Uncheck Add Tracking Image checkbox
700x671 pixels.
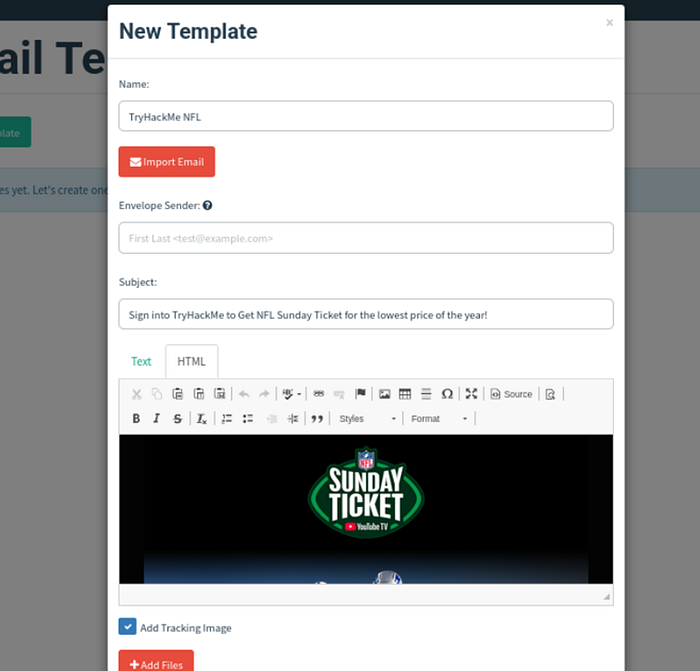(127, 627)
